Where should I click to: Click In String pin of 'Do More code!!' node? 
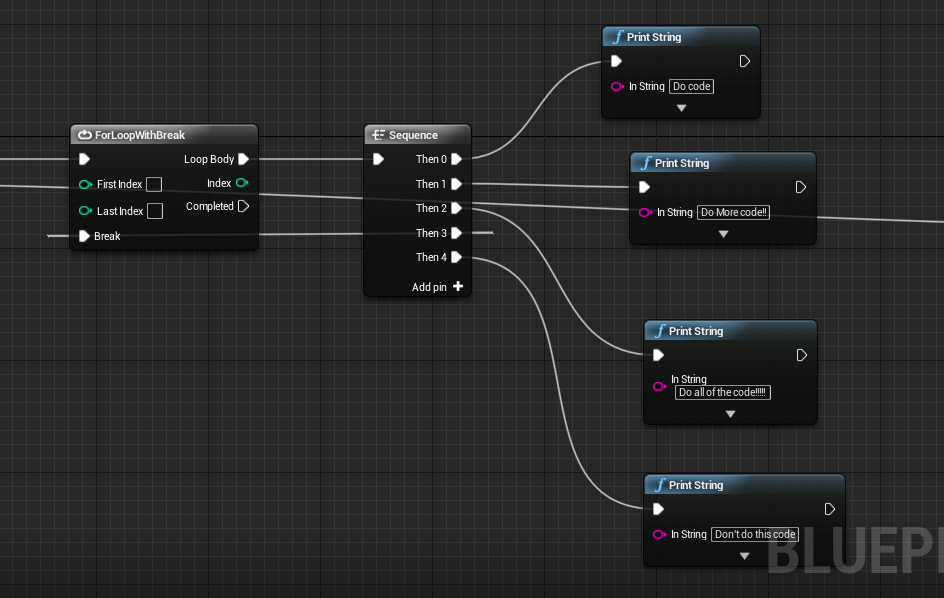tap(645, 212)
